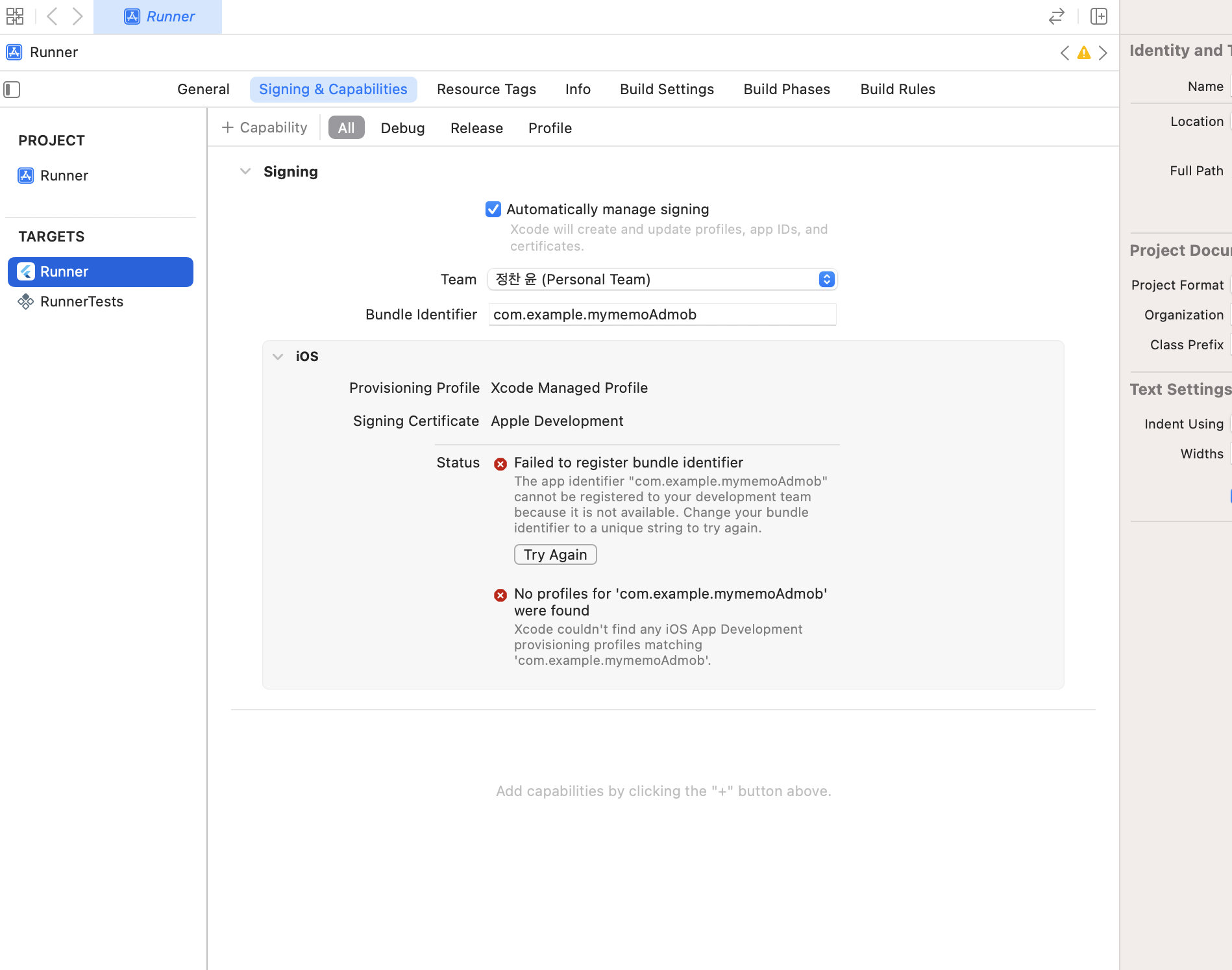The image size is (1232, 970).
Task: Click the Widths label in inspector
Action: pos(1202,454)
